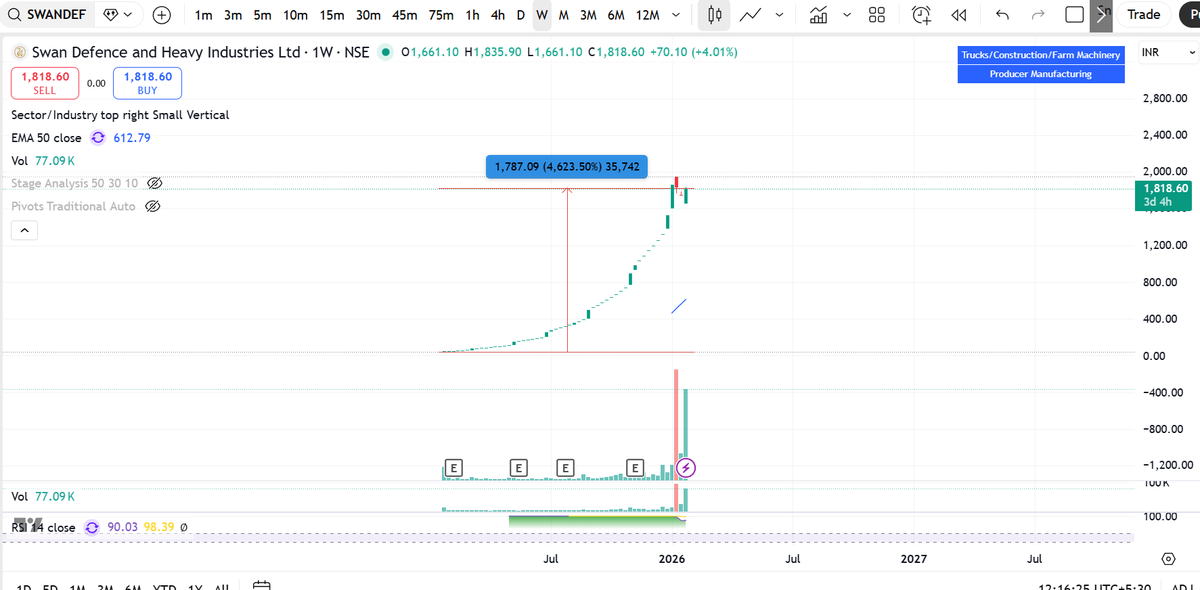Image resolution: width=1200 pixels, height=590 pixels.
Task: Expand the timeframe list chevron after 12M
Action: point(677,15)
